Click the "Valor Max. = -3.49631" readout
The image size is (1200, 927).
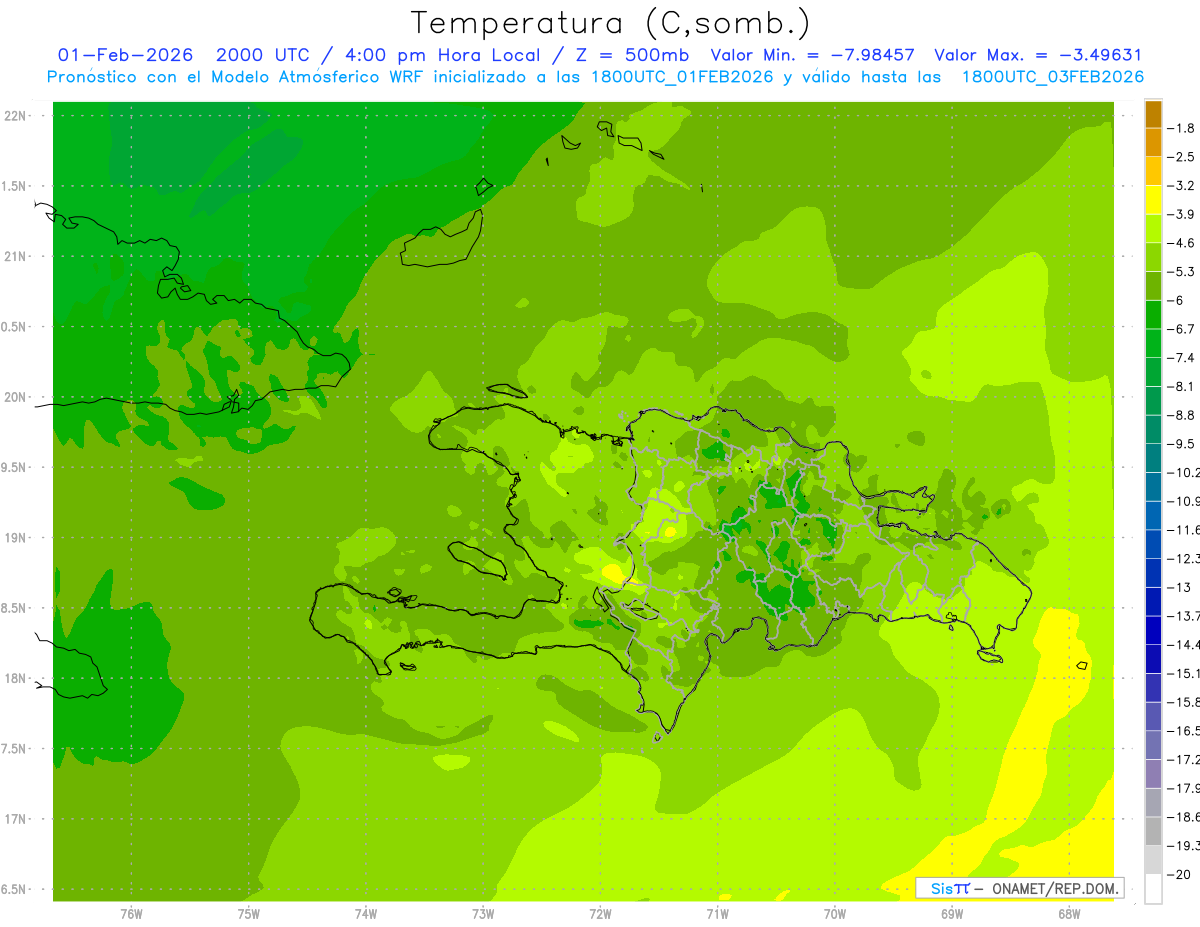[x=1037, y=55]
